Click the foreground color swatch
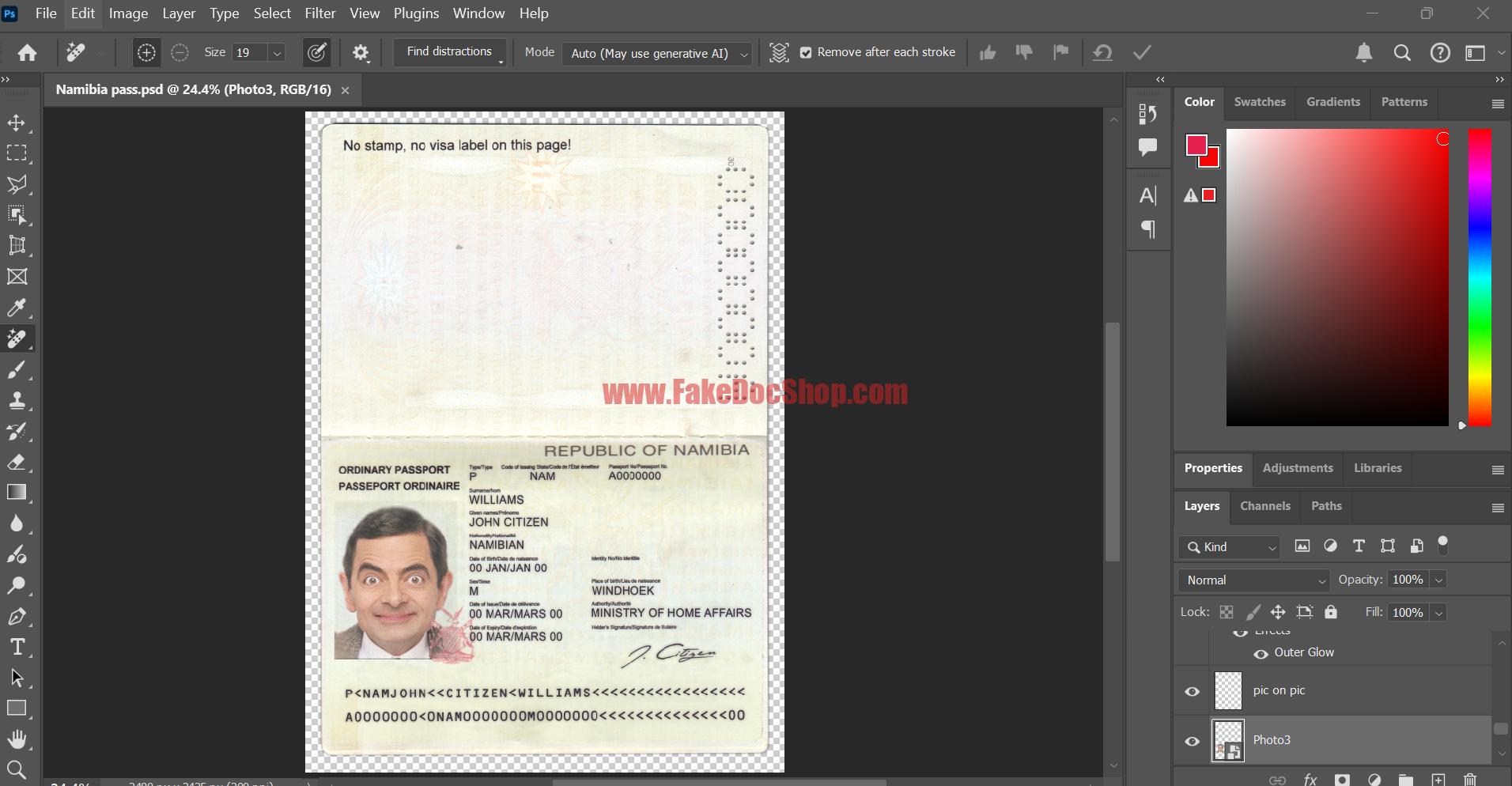The height and width of the screenshot is (786, 1512). coord(1196,145)
